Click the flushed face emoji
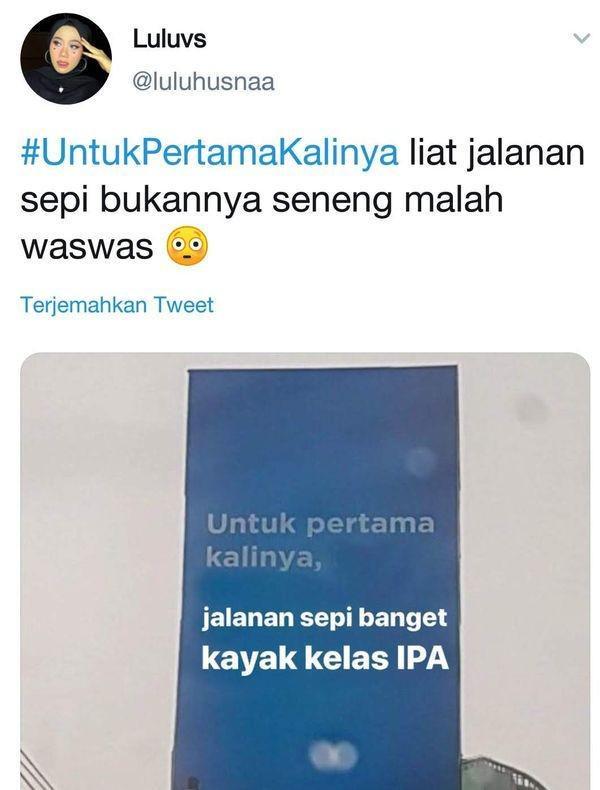This screenshot has width=600, height=790. 187,246
